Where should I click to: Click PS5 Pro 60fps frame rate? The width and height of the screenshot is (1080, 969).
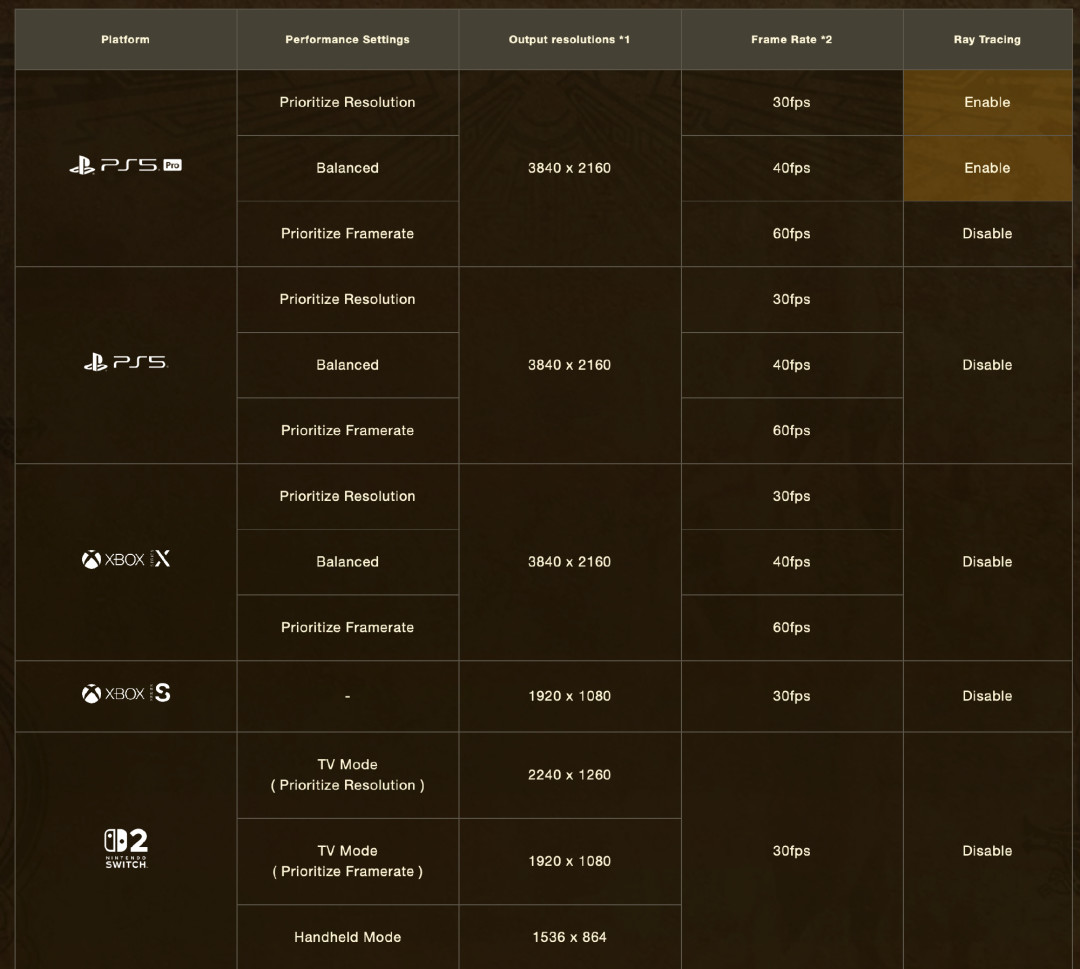(x=791, y=233)
